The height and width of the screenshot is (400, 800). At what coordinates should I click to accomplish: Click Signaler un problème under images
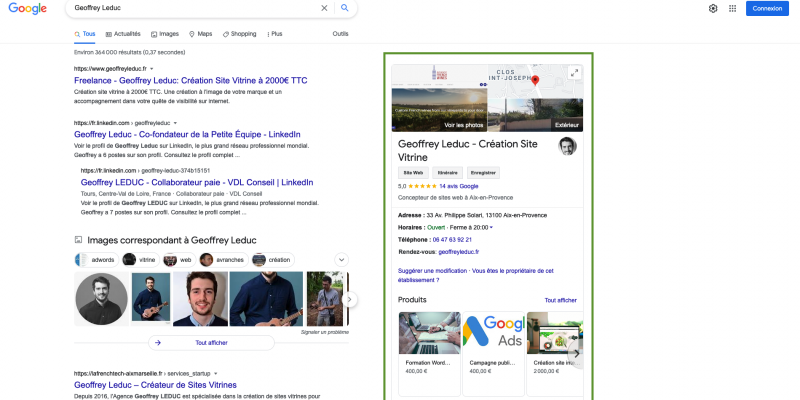point(324,332)
